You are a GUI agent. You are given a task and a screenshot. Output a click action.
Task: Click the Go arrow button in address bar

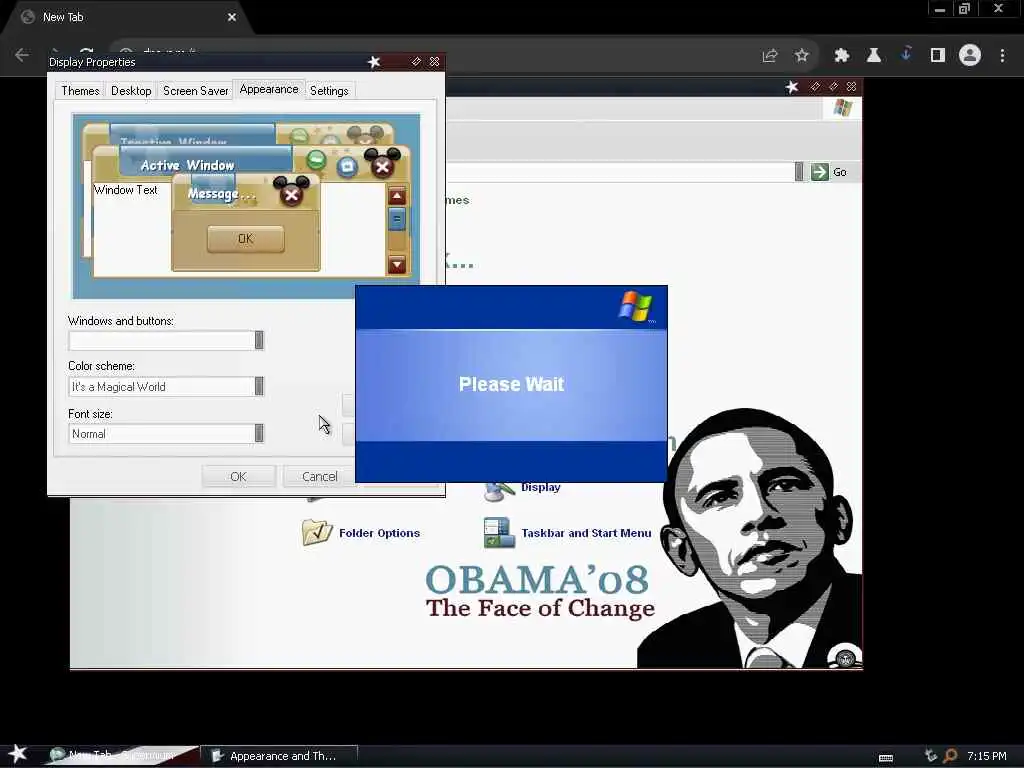tap(820, 172)
